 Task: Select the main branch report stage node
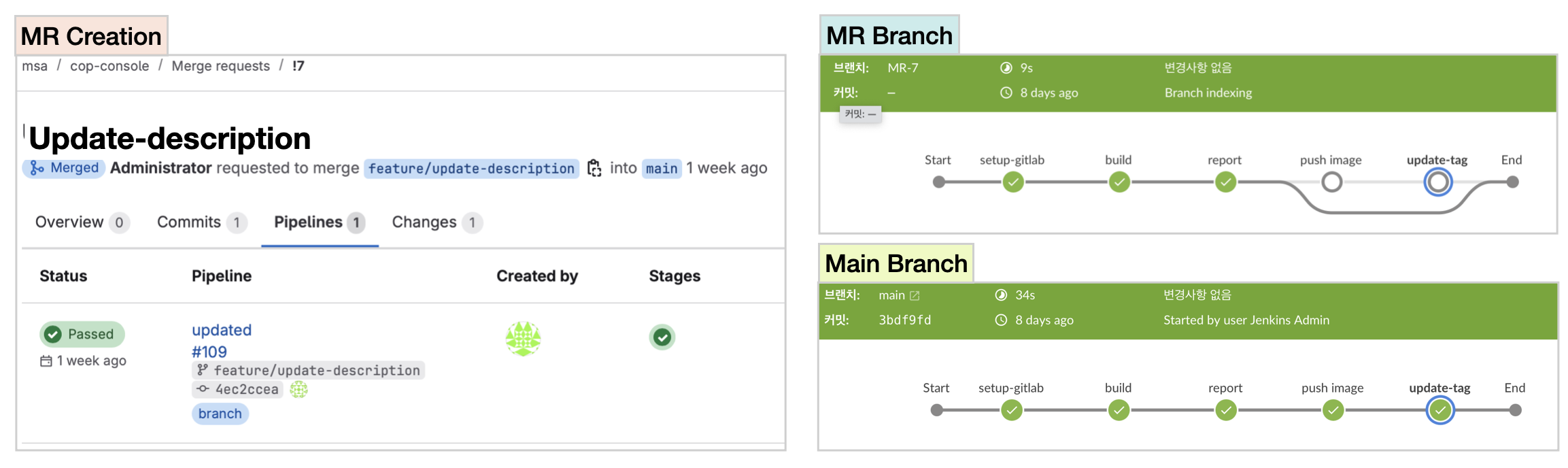pyautogui.click(x=1225, y=410)
